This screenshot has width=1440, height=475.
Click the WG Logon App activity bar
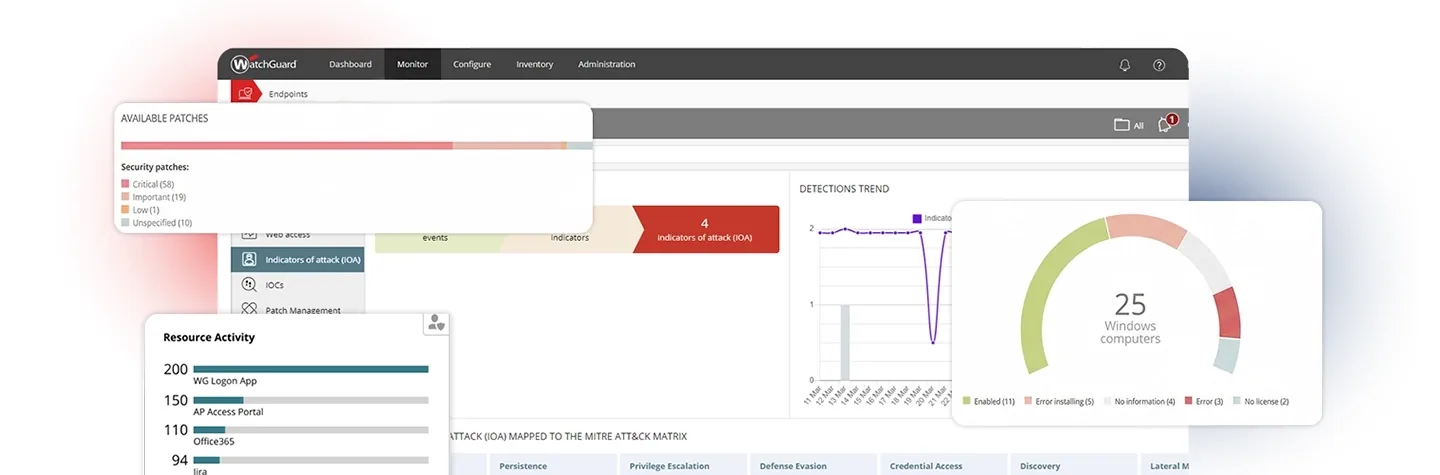311,369
